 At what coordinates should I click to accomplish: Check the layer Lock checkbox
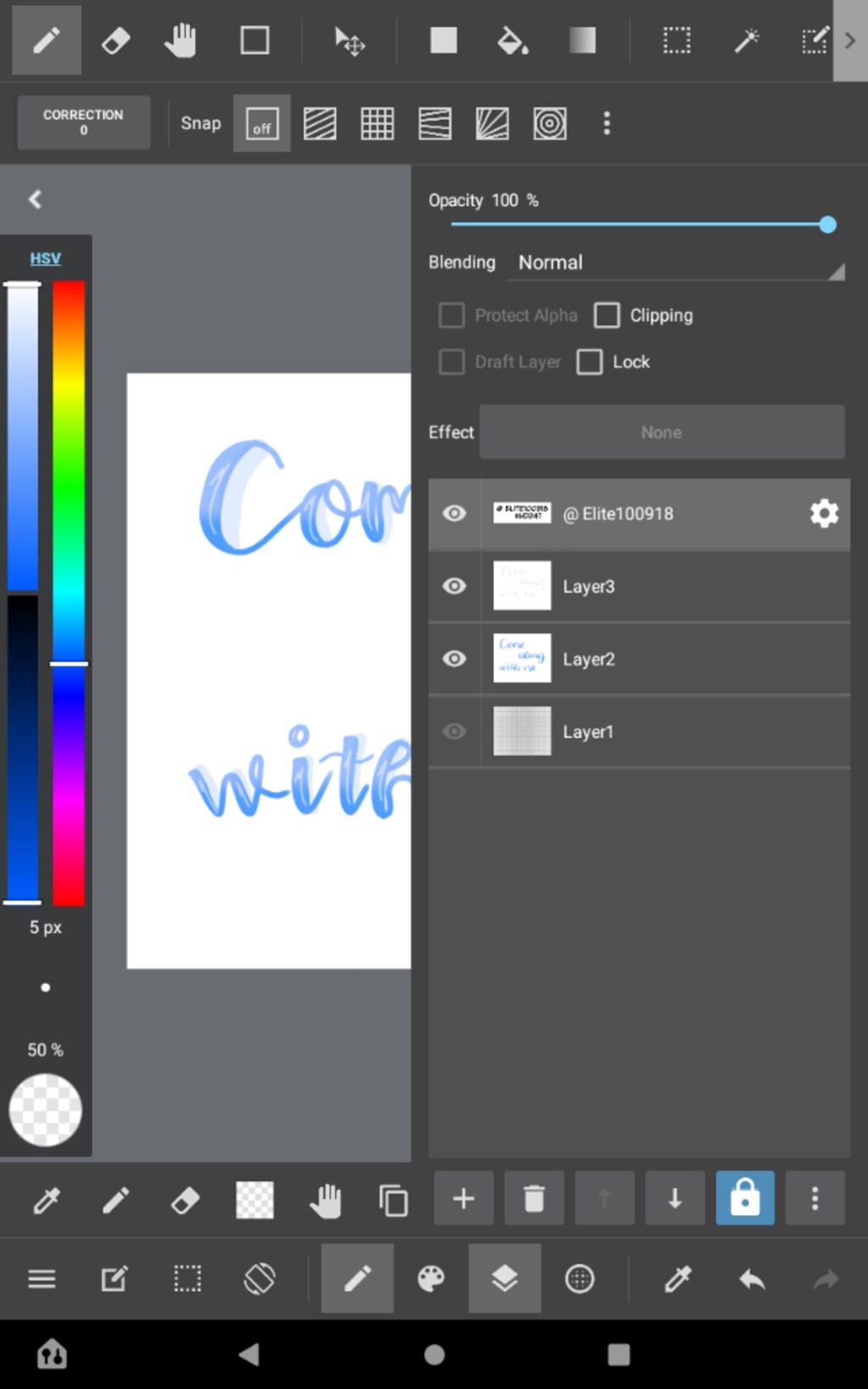click(590, 362)
